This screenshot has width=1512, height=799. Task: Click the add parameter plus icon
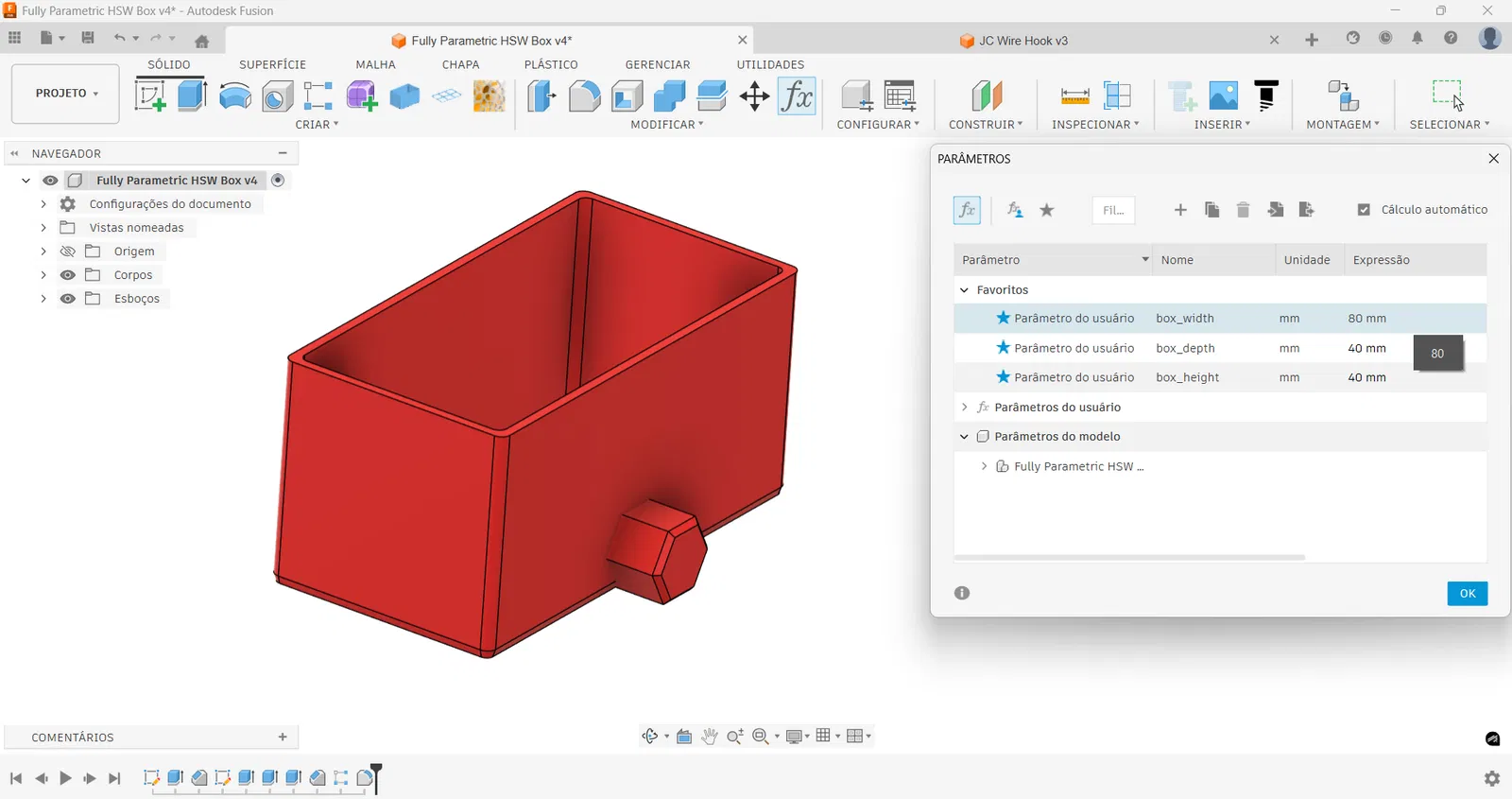coord(1180,210)
